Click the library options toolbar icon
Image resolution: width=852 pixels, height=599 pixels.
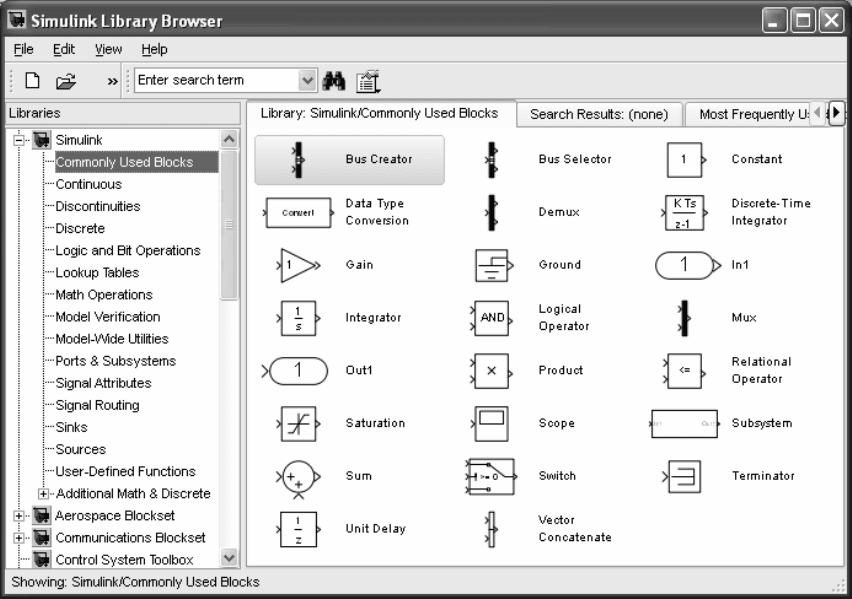pos(368,82)
